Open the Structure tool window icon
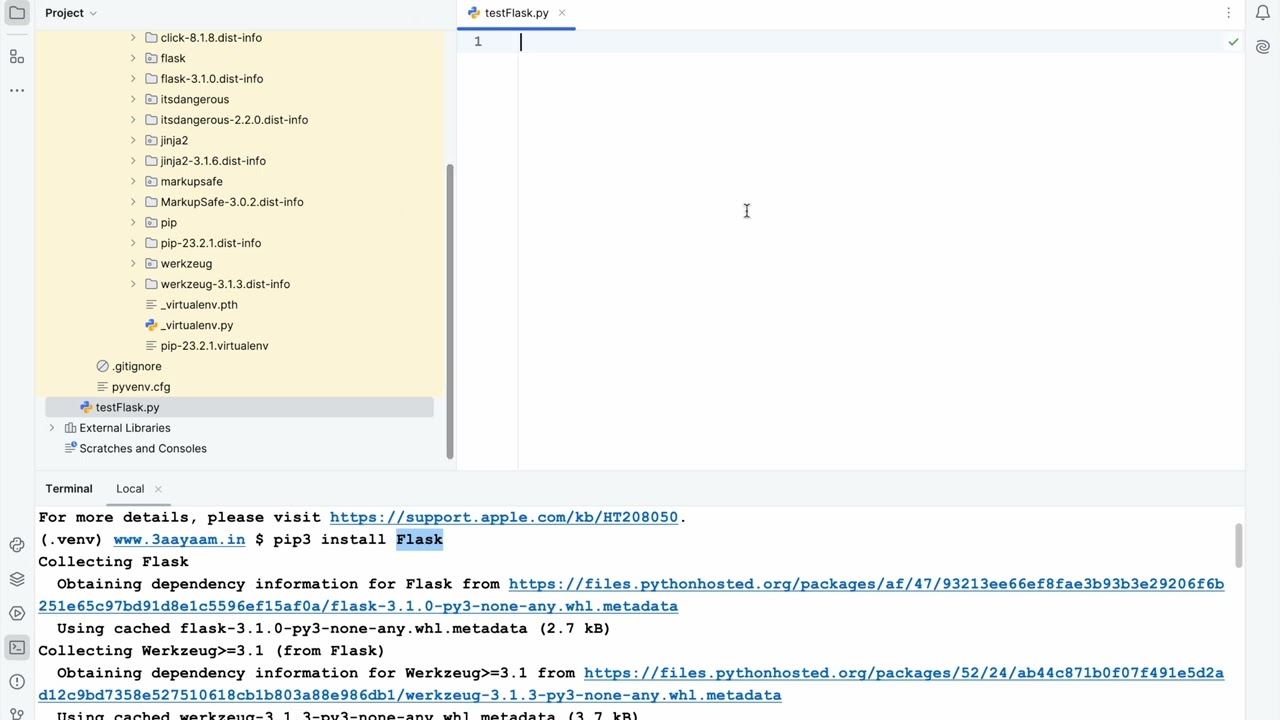This screenshot has width=1280, height=720. [17, 57]
